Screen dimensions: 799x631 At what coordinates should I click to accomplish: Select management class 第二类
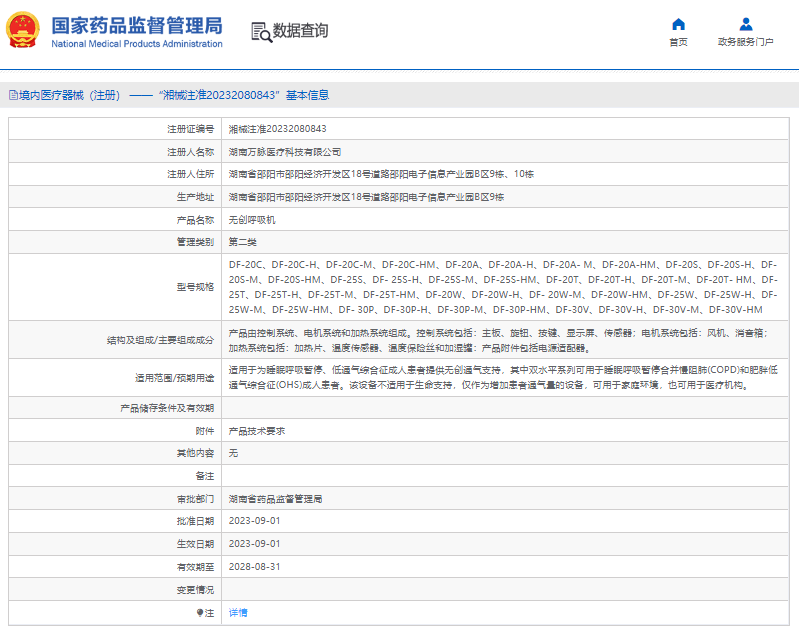[242, 242]
